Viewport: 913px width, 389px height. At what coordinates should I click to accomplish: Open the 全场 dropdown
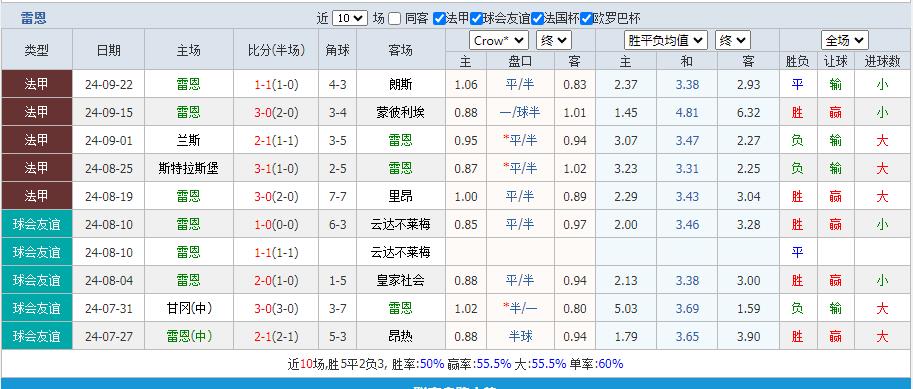(845, 40)
